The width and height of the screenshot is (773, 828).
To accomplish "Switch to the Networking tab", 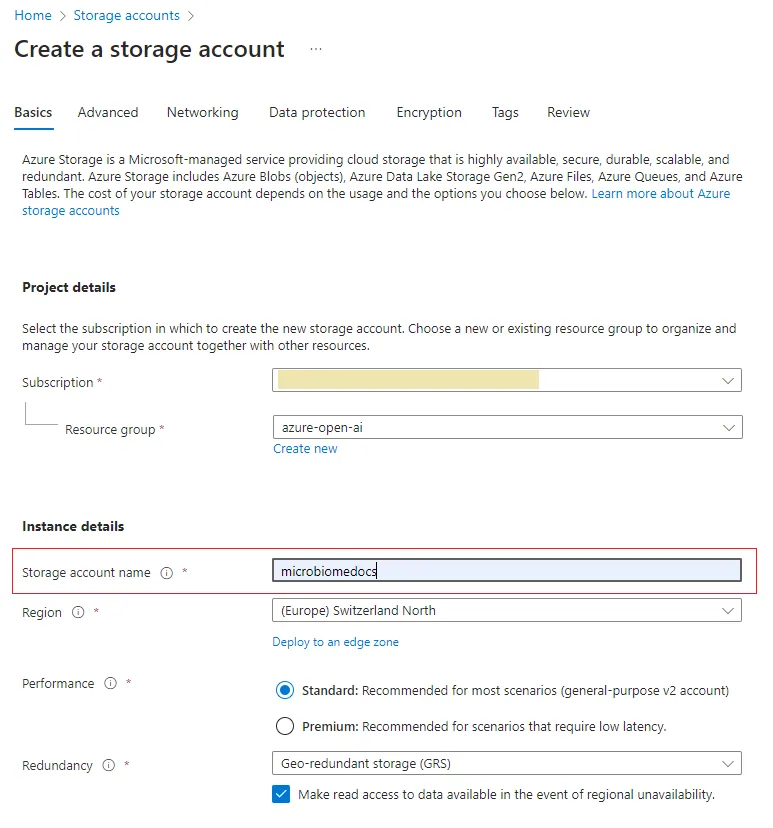I will pos(203,112).
